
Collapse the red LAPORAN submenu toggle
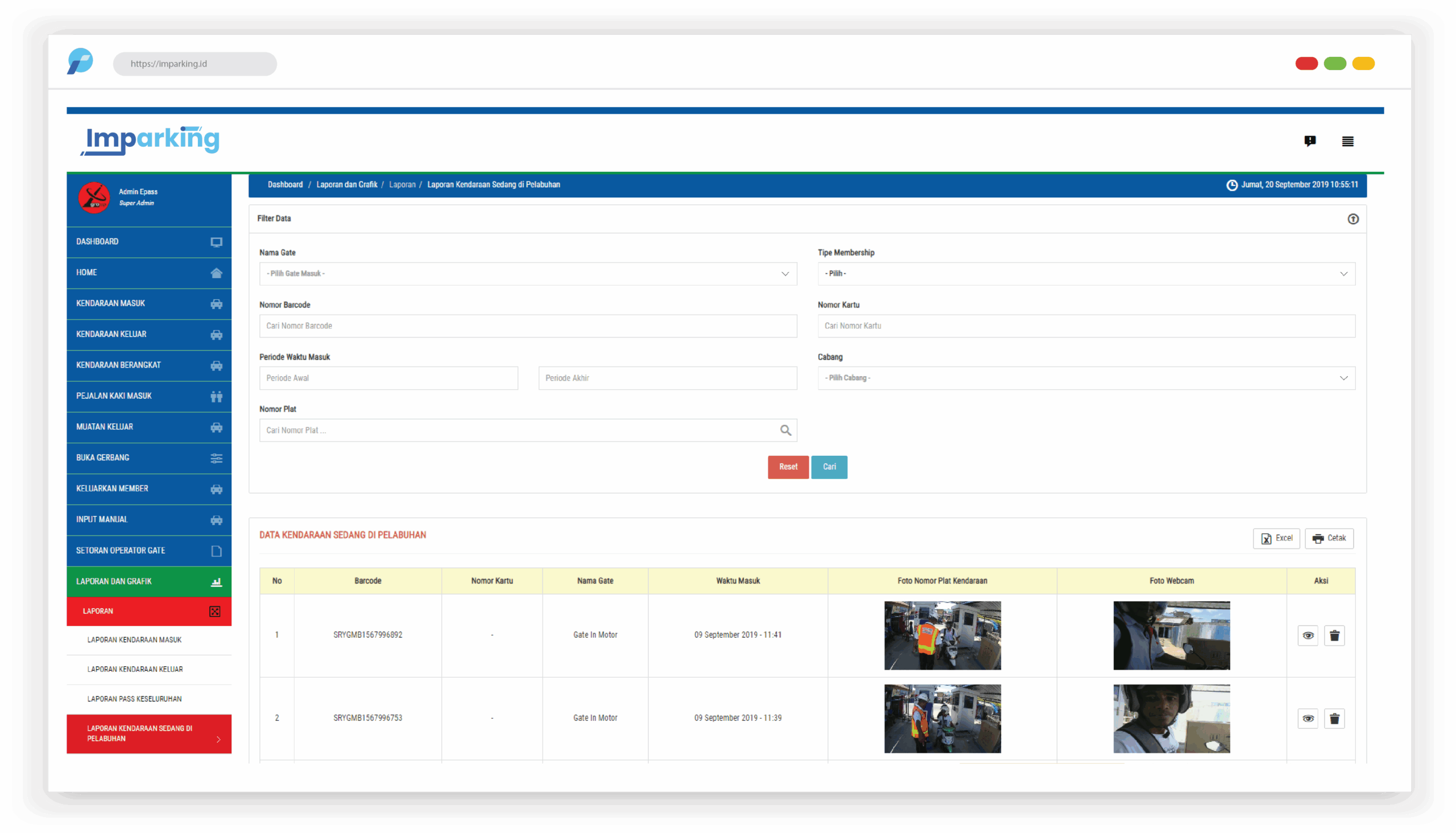click(214, 612)
